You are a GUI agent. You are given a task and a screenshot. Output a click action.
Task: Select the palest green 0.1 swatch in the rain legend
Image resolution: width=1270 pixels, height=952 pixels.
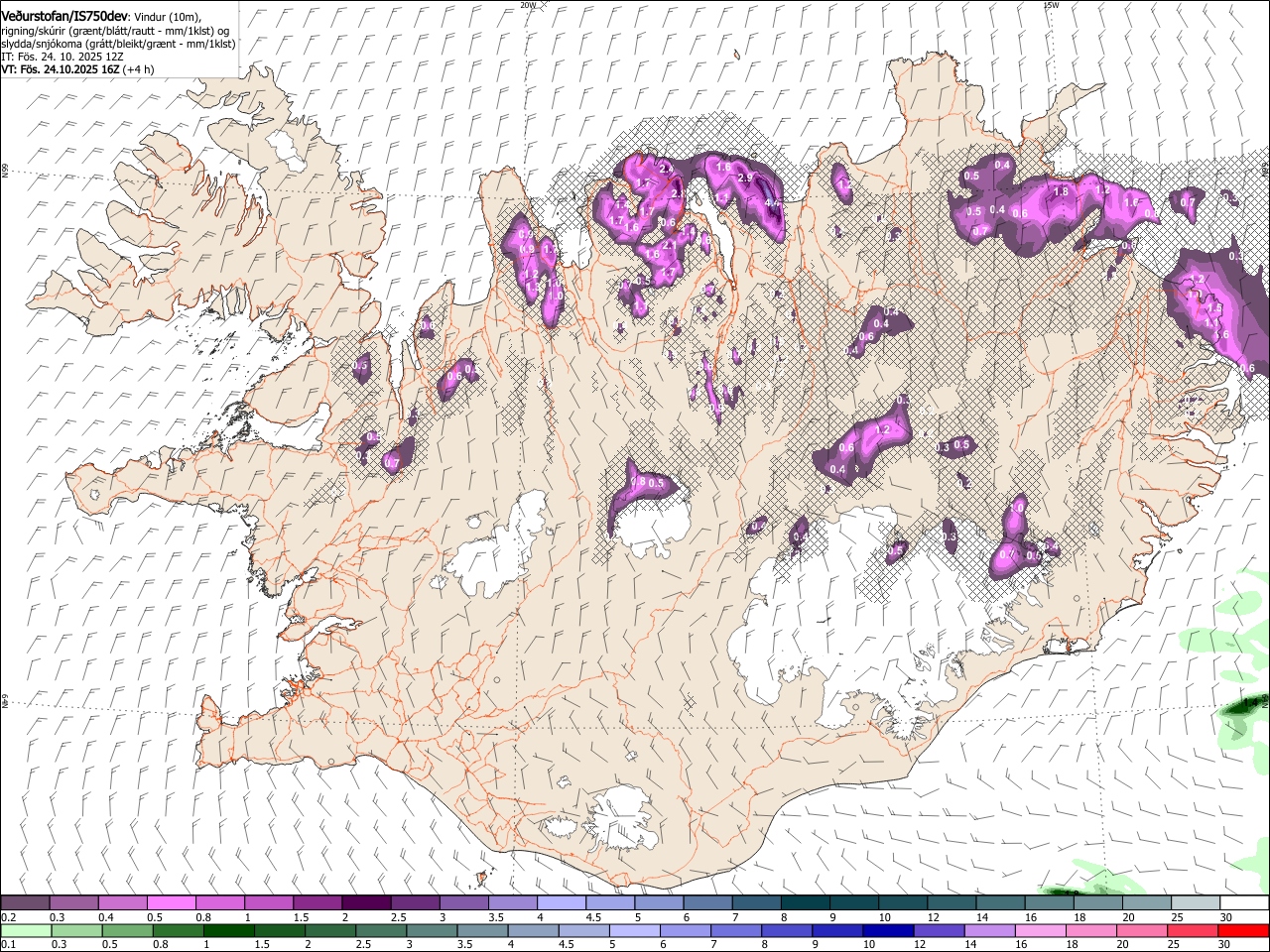point(26,930)
